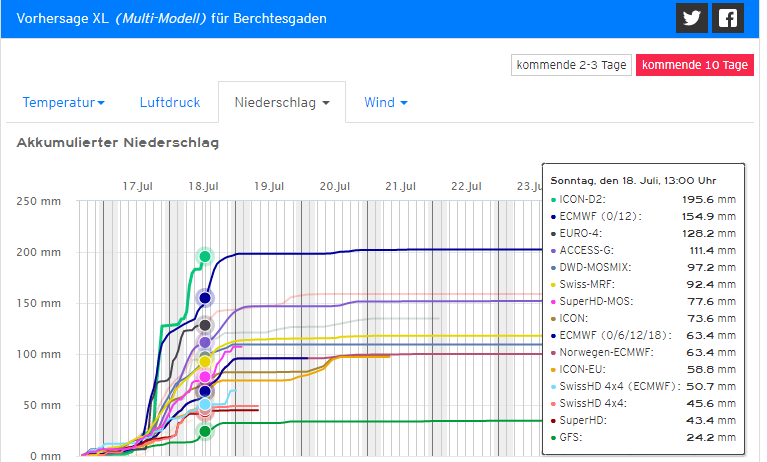Click the '18.Jul' date axis label

pyautogui.click(x=203, y=186)
